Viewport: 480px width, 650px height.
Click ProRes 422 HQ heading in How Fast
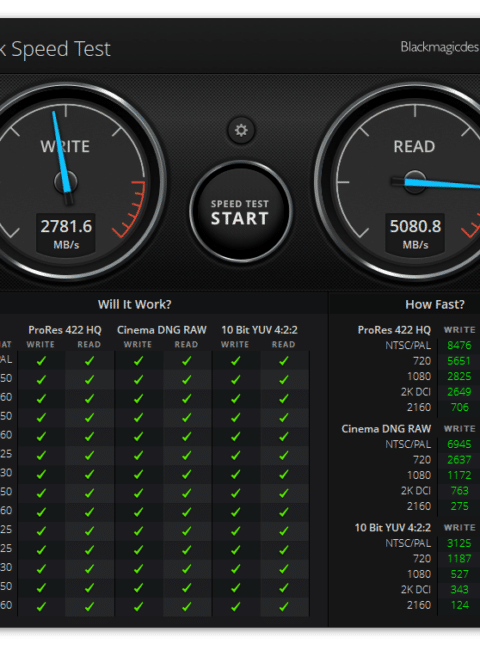tap(394, 330)
